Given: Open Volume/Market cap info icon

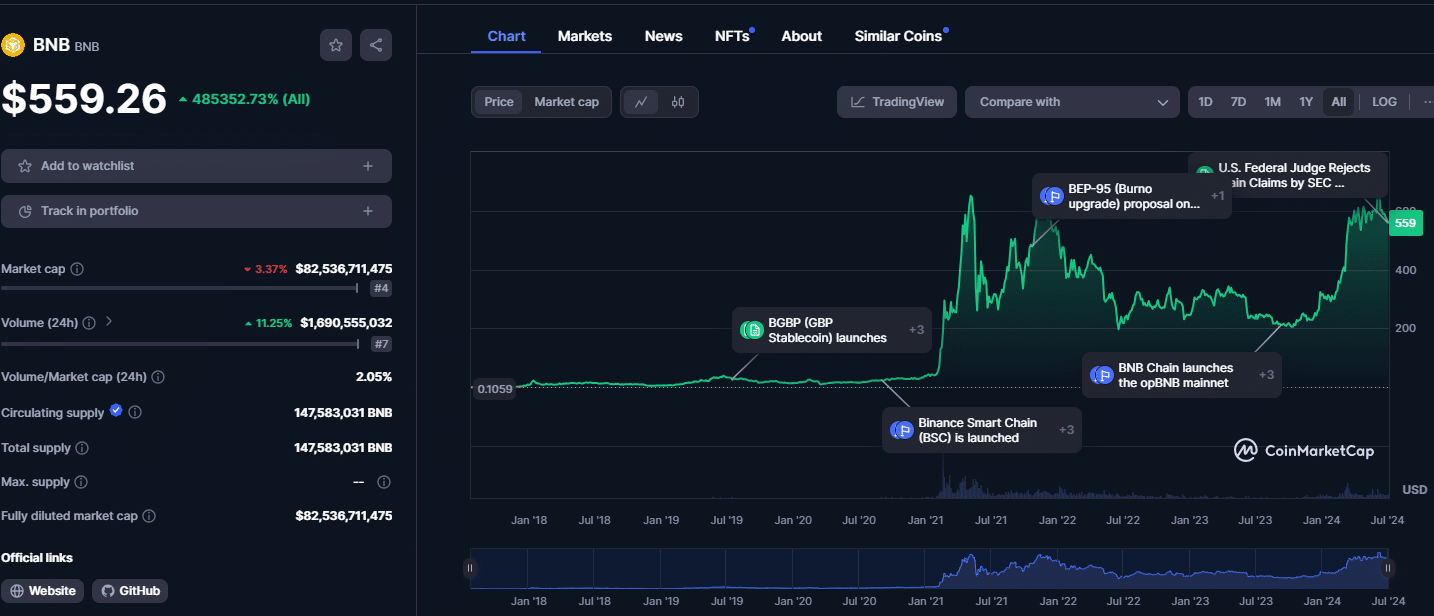Looking at the screenshot, I should (x=158, y=377).
